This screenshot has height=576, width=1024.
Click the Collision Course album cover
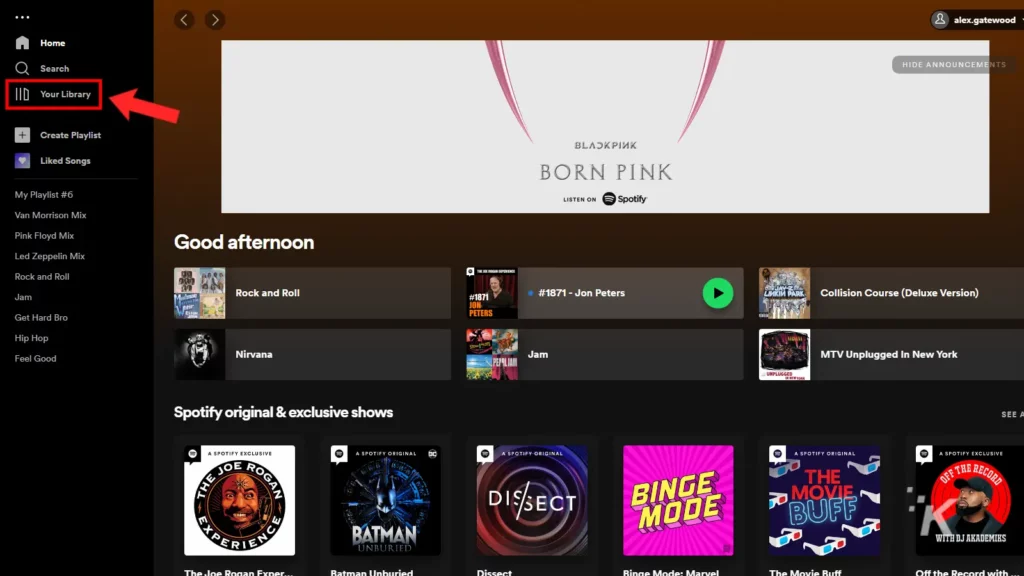pyautogui.click(x=784, y=293)
